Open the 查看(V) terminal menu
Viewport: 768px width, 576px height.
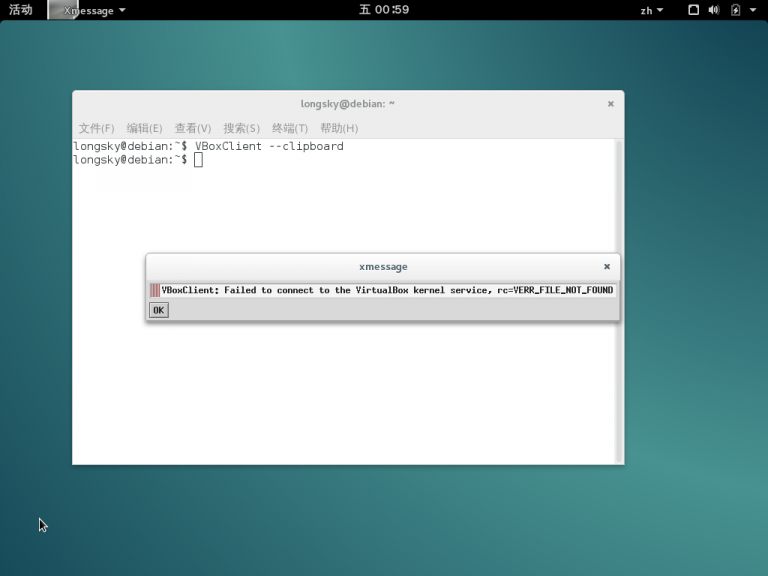[192, 128]
